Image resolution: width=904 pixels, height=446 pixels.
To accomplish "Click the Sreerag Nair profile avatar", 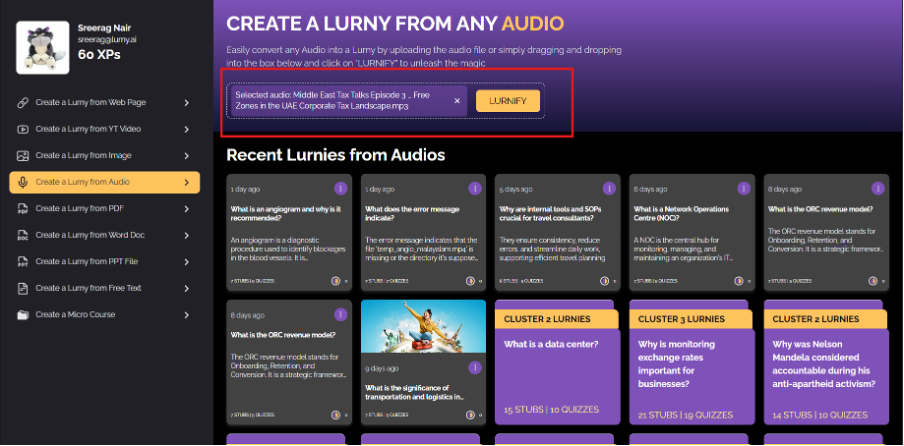I will tap(41, 48).
